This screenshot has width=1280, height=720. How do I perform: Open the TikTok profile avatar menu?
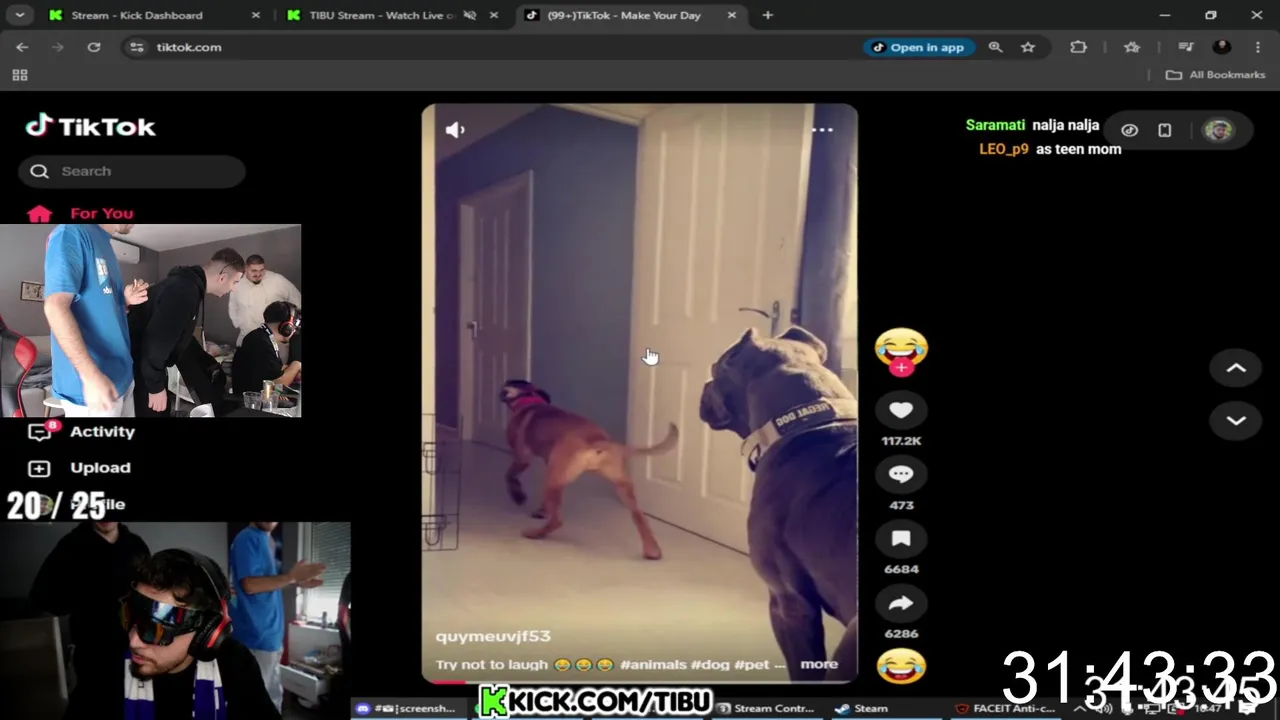[1218, 130]
